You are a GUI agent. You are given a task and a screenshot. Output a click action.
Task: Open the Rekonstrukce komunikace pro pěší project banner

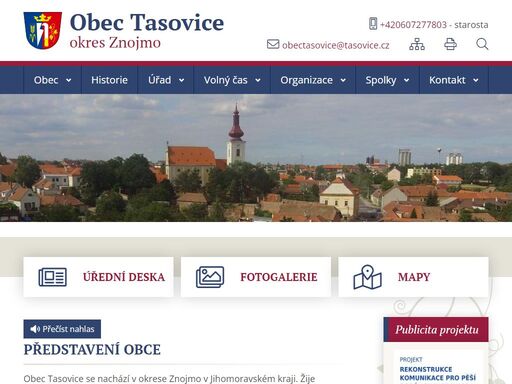pyautogui.click(x=438, y=369)
